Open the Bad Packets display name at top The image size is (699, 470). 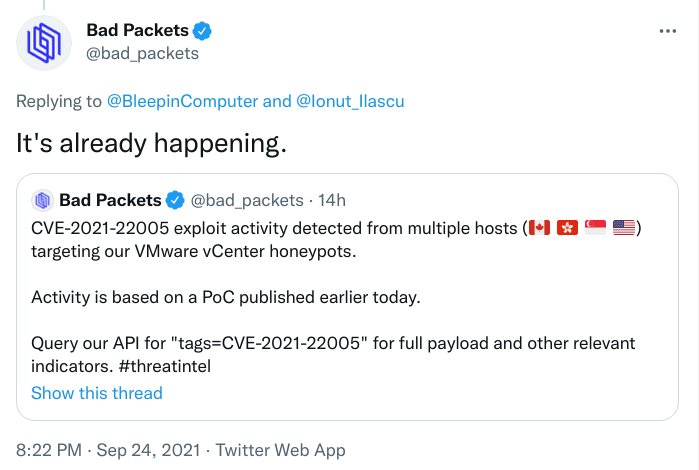137,30
